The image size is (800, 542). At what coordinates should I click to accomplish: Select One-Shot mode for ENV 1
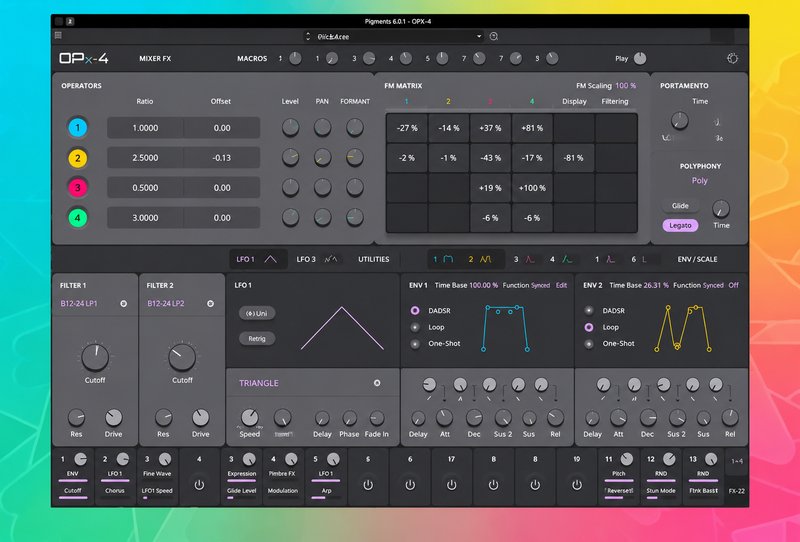(x=415, y=344)
